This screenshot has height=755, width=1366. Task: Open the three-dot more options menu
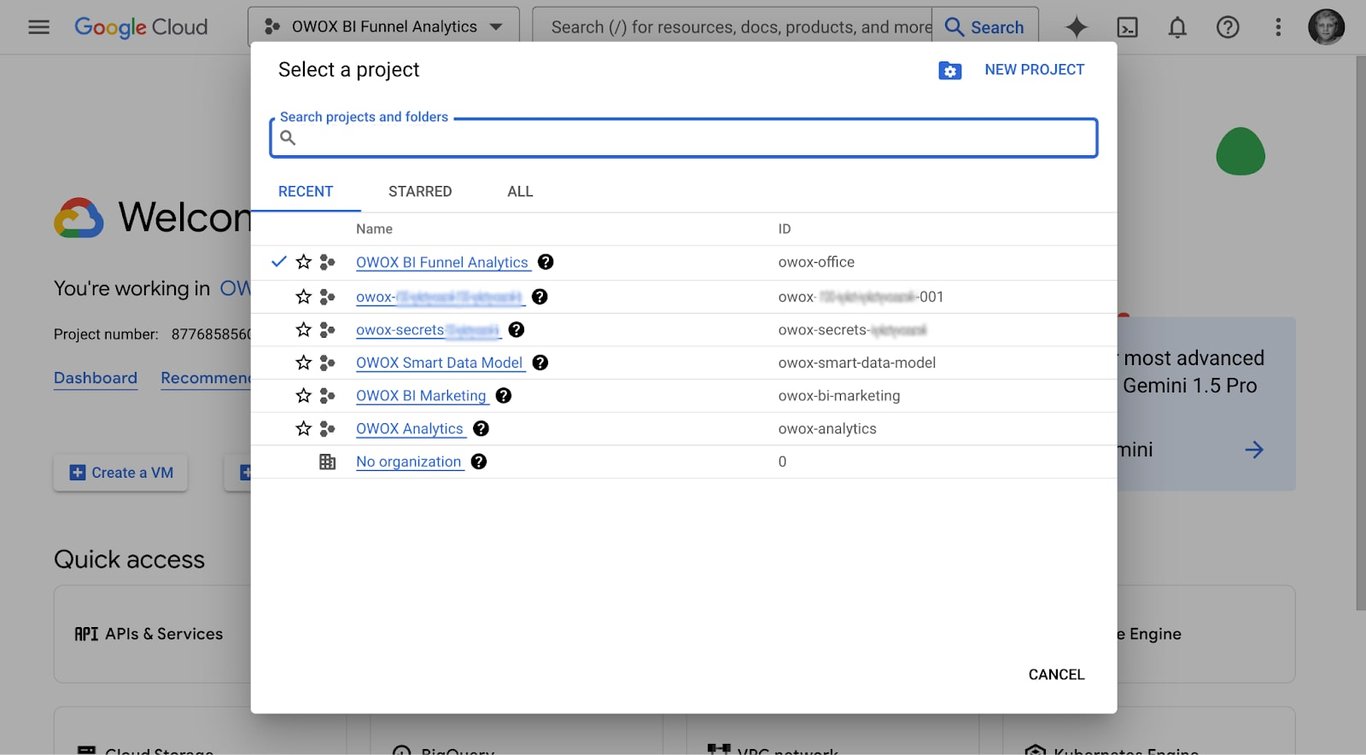[x=1278, y=27]
